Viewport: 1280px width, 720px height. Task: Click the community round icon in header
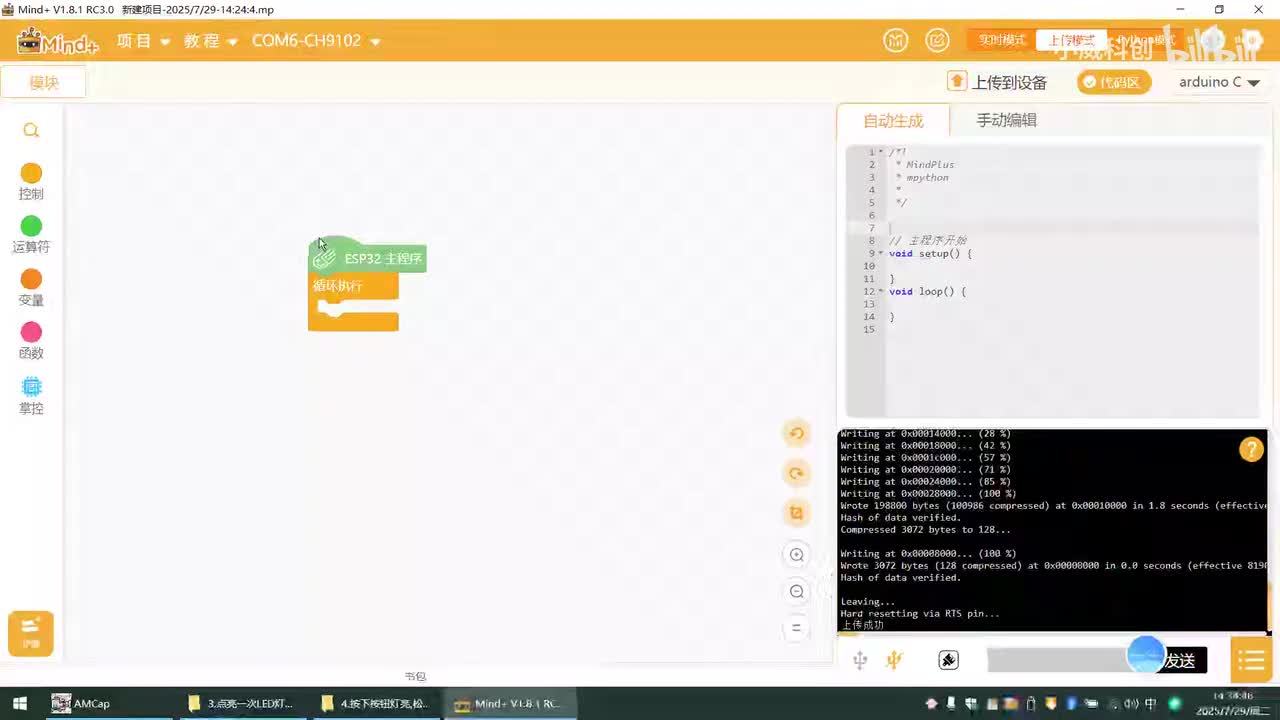click(x=895, y=41)
